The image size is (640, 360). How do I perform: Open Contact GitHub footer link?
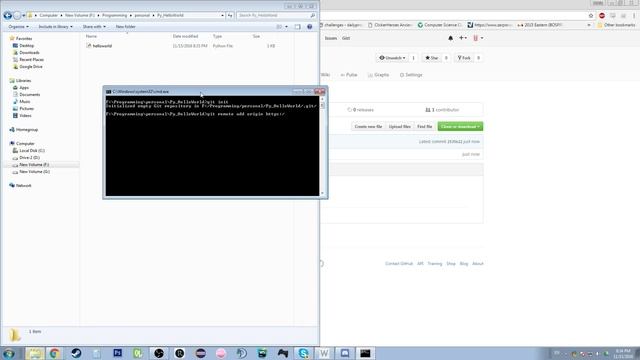point(399,264)
